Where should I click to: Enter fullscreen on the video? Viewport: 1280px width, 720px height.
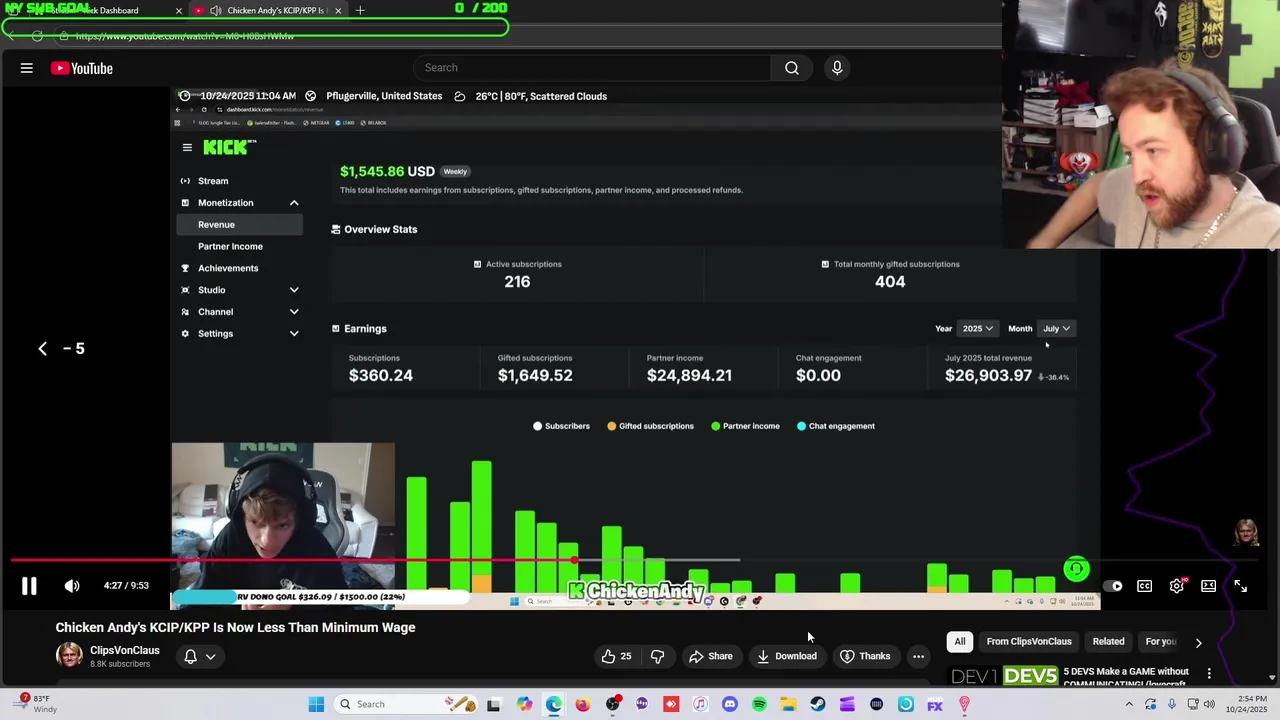1241,586
